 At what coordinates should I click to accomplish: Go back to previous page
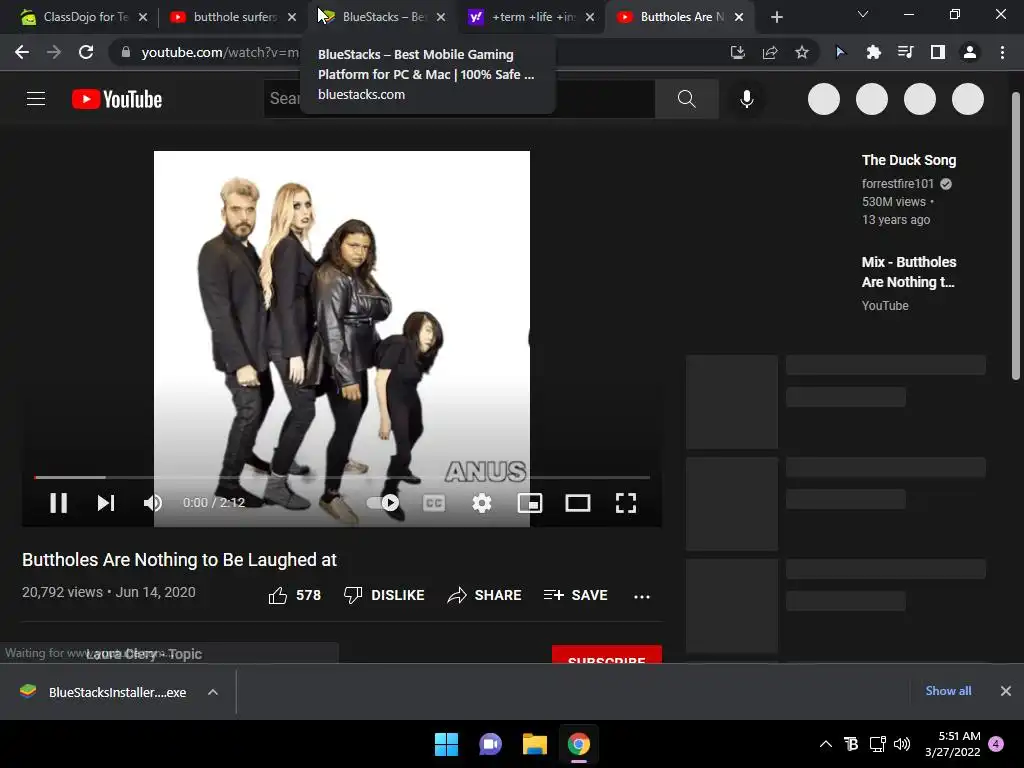click(22, 52)
